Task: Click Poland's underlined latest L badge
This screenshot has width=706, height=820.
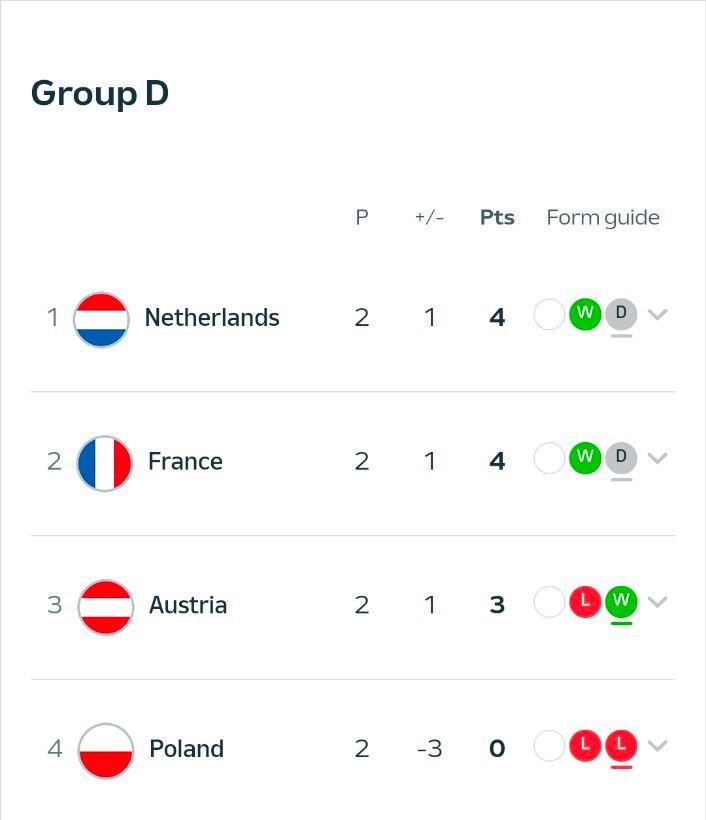Action: coord(621,746)
